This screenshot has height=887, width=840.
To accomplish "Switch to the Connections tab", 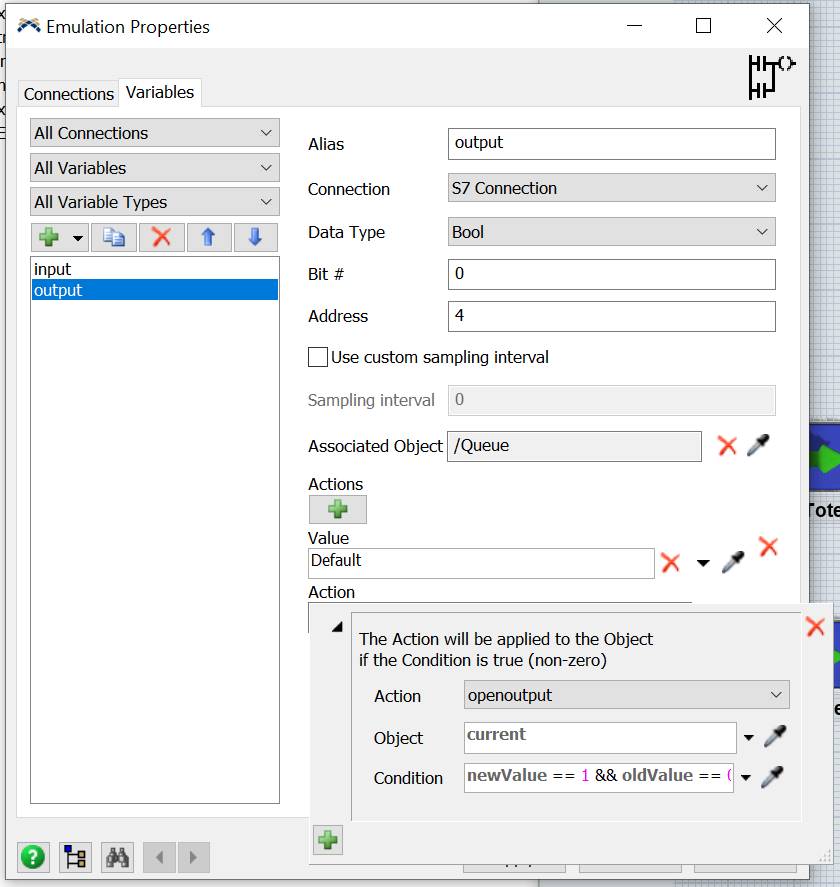I will 68,94.
